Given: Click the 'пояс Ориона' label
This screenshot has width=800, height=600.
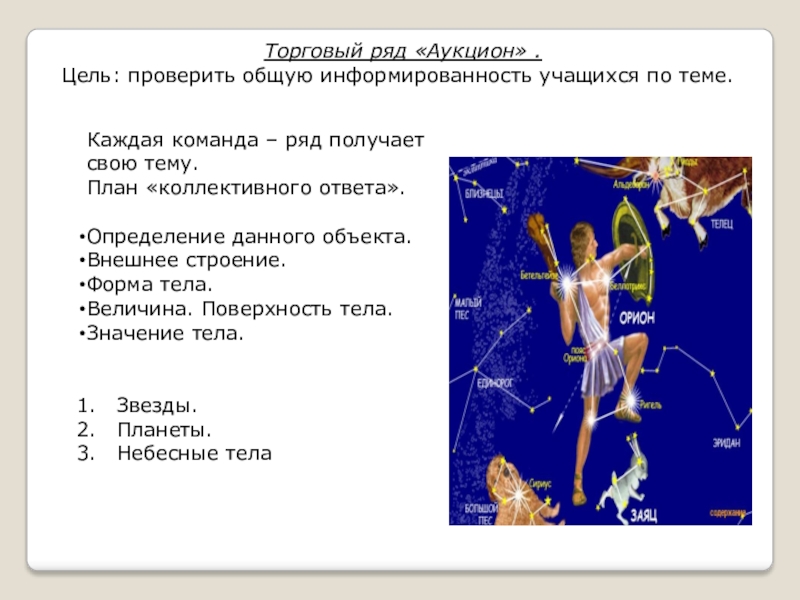Looking at the screenshot, I should (575, 354).
